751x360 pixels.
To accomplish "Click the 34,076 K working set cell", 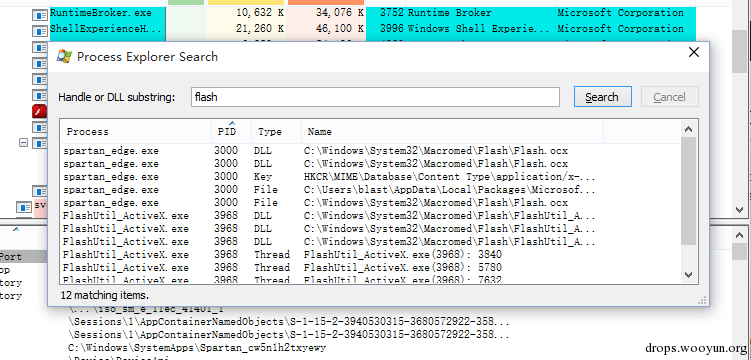I will (340, 13).
